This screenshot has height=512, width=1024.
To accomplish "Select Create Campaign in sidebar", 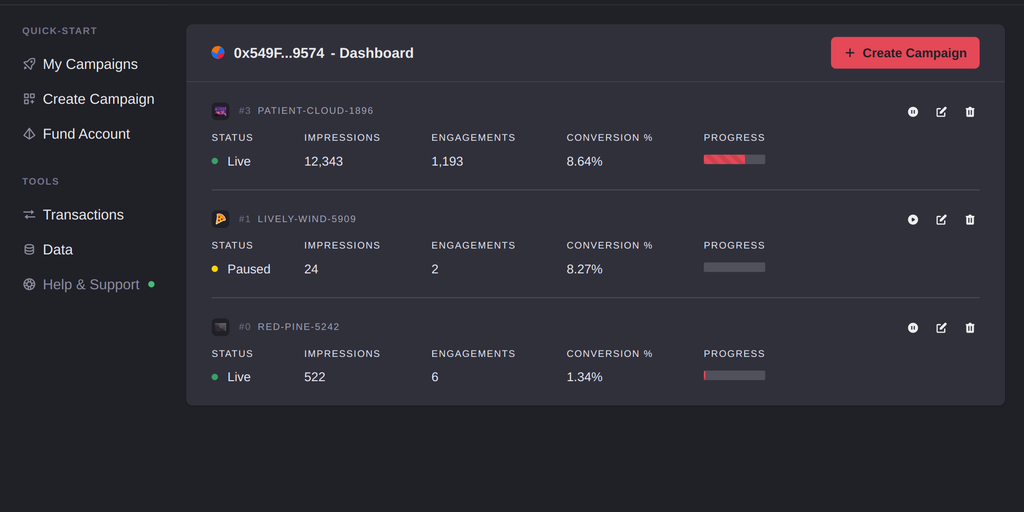I will tap(98, 99).
